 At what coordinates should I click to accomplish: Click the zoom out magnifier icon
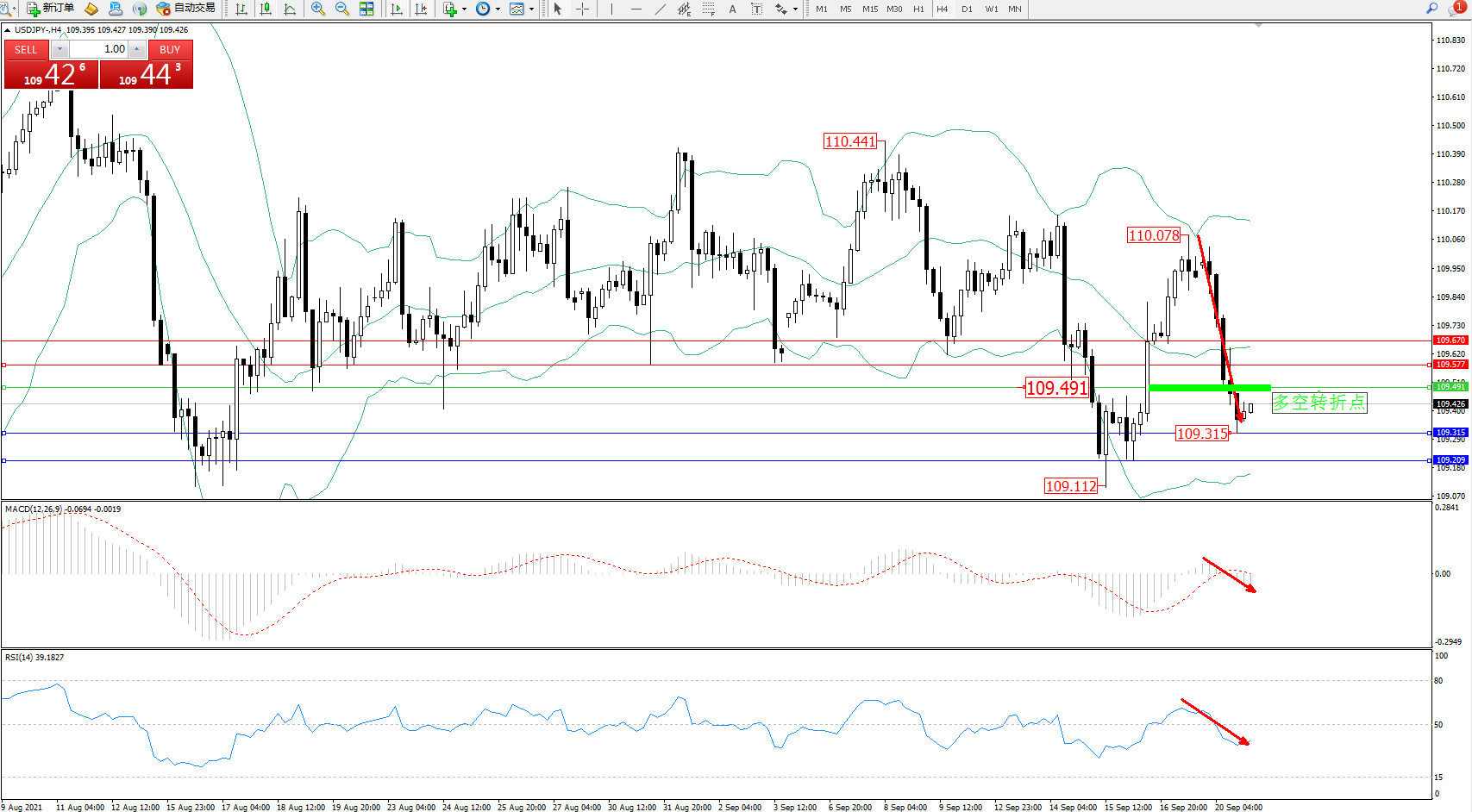(342, 9)
